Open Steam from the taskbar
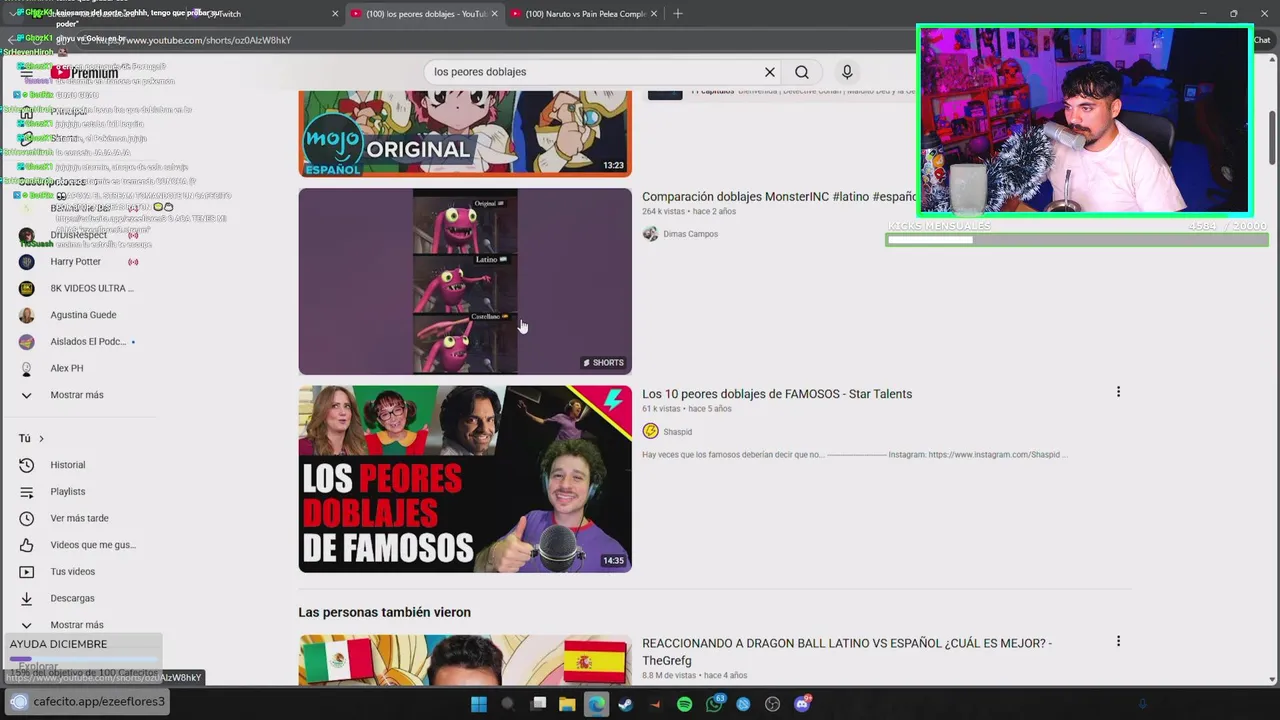The width and height of the screenshot is (1280, 720). point(625,704)
